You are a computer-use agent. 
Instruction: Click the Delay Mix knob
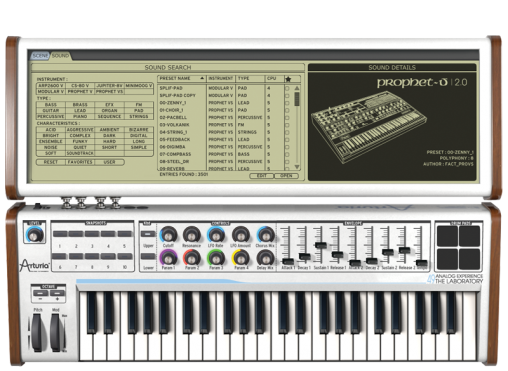[x=265, y=258]
